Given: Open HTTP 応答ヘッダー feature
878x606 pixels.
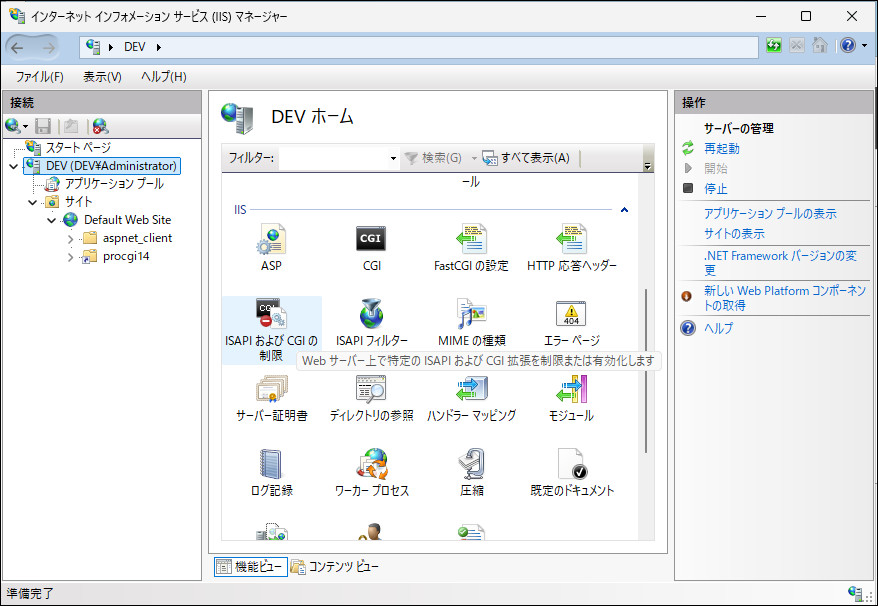Looking at the screenshot, I should [571, 247].
